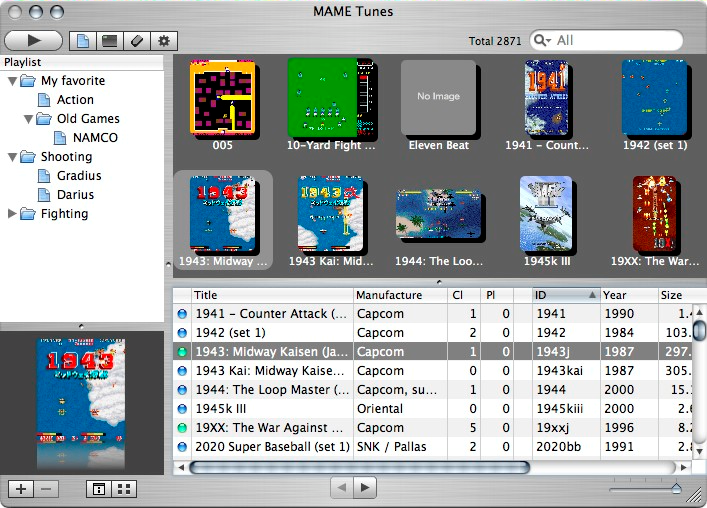Click green status dot for 19XX row
Screen dimensions: 707x508
[x=182, y=428]
